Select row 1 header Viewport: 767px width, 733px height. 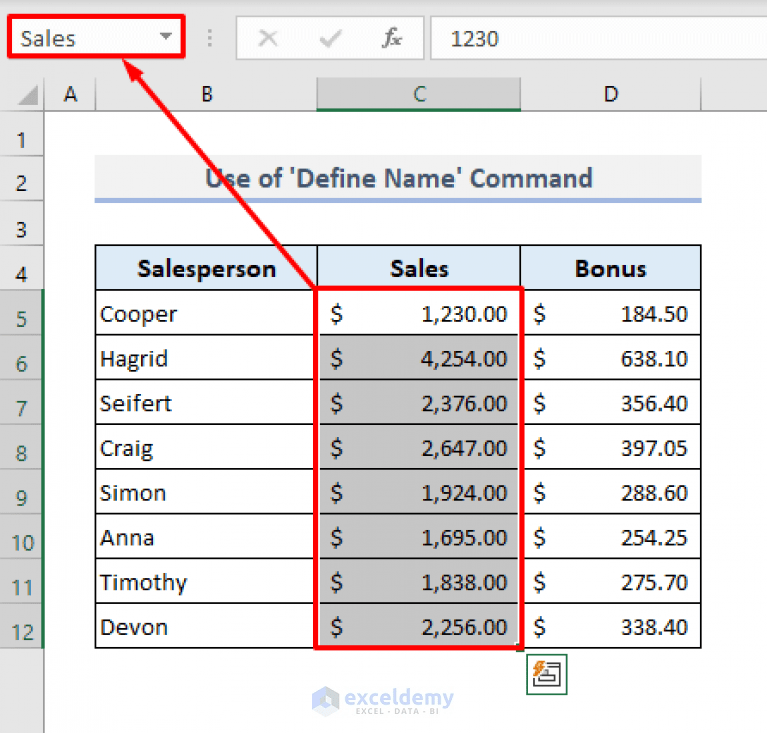coord(22,134)
